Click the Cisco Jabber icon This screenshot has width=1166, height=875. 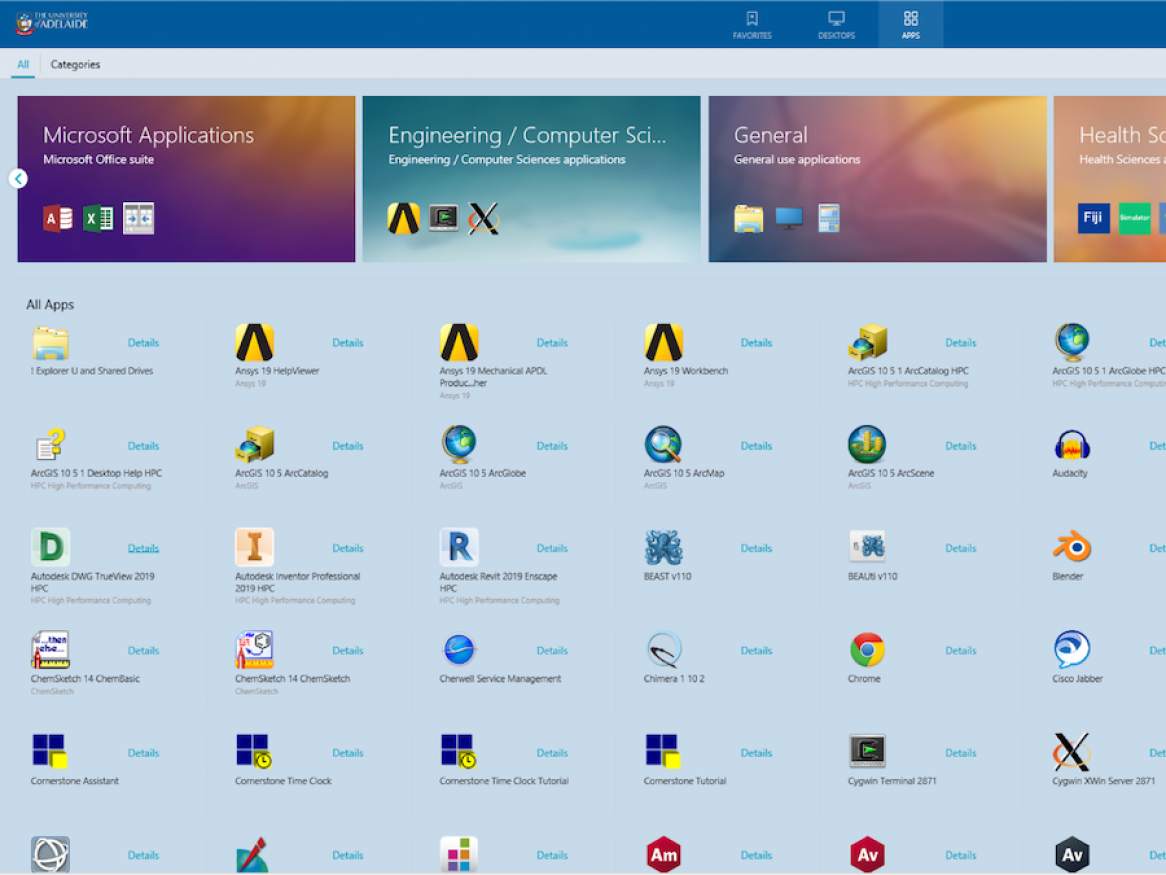point(1071,650)
